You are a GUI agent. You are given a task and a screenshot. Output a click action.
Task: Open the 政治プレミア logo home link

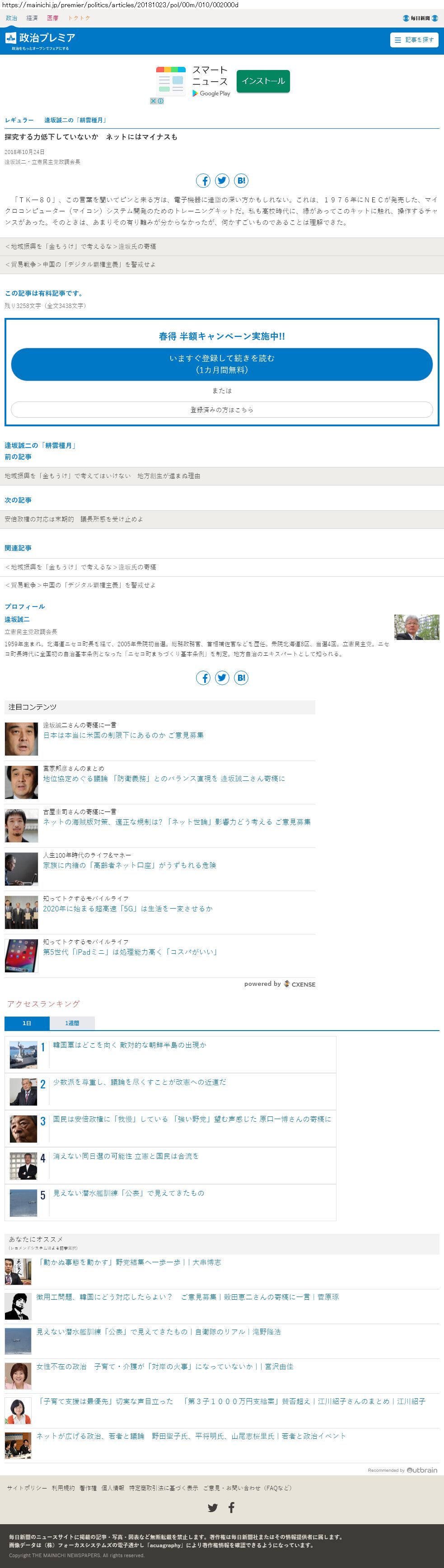pyautogui.click(x=40, y=40)
